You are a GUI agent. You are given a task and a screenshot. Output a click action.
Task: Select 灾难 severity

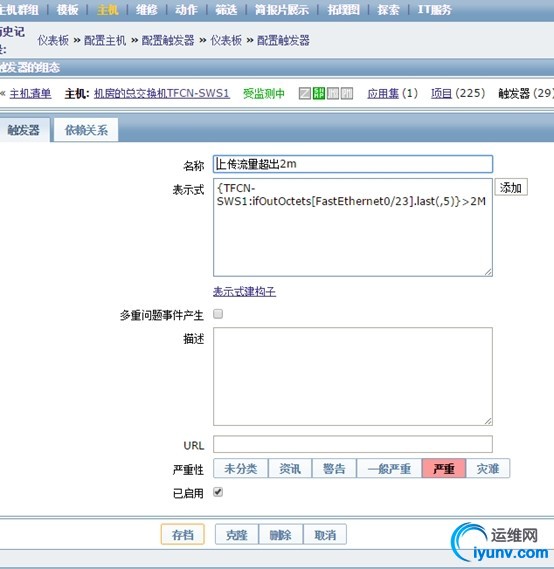coord(488,468)
